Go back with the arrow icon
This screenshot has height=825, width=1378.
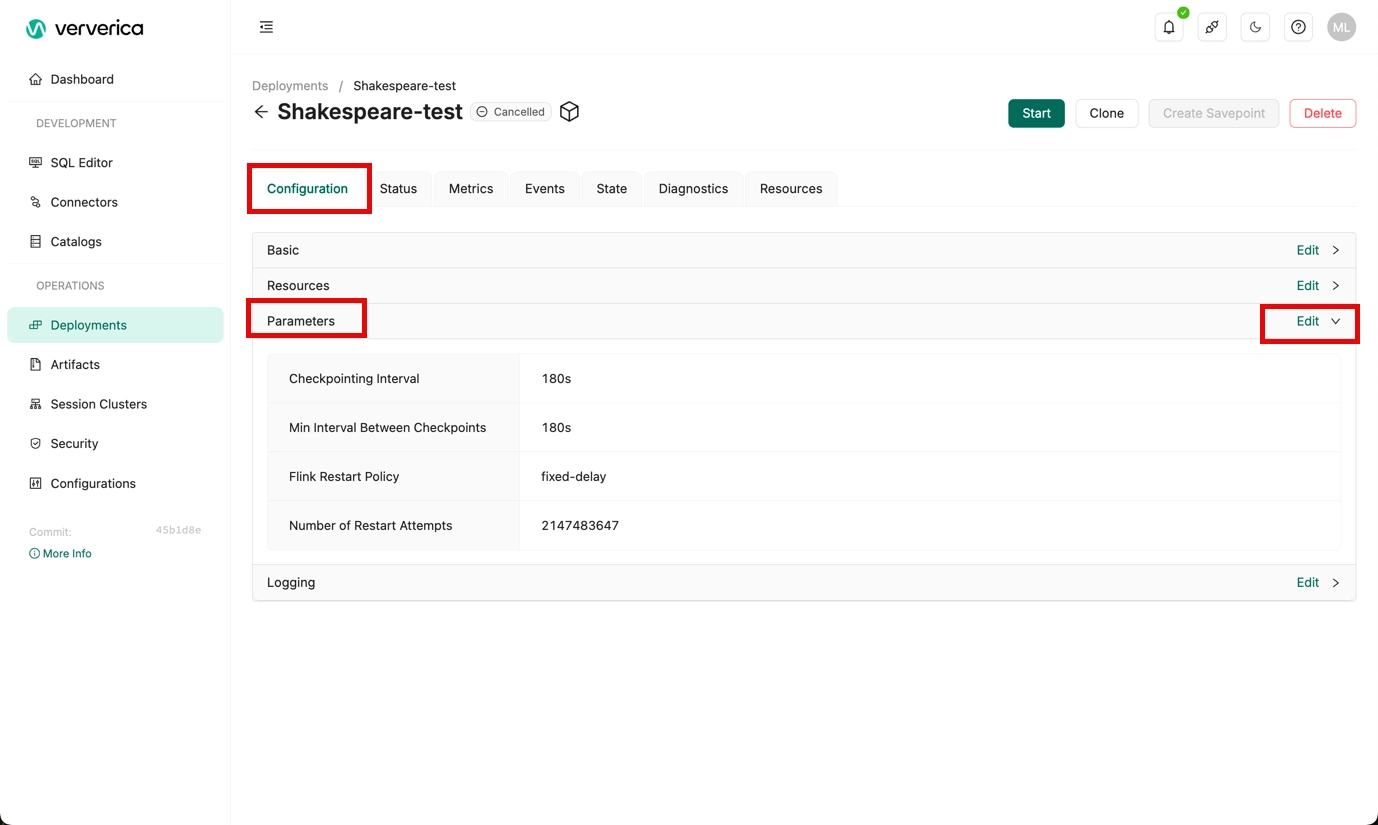click(x=261, y=112)
